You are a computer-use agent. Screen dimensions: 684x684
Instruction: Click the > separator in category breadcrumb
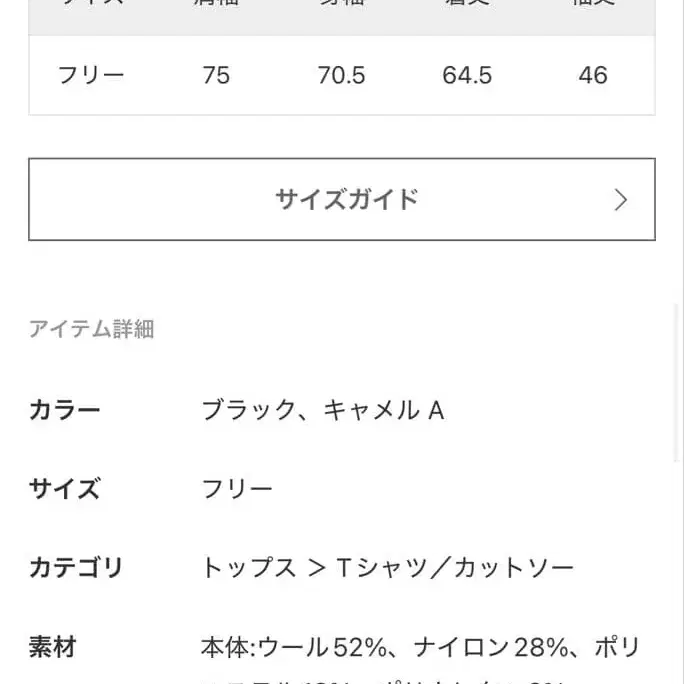tap(317, 568)
